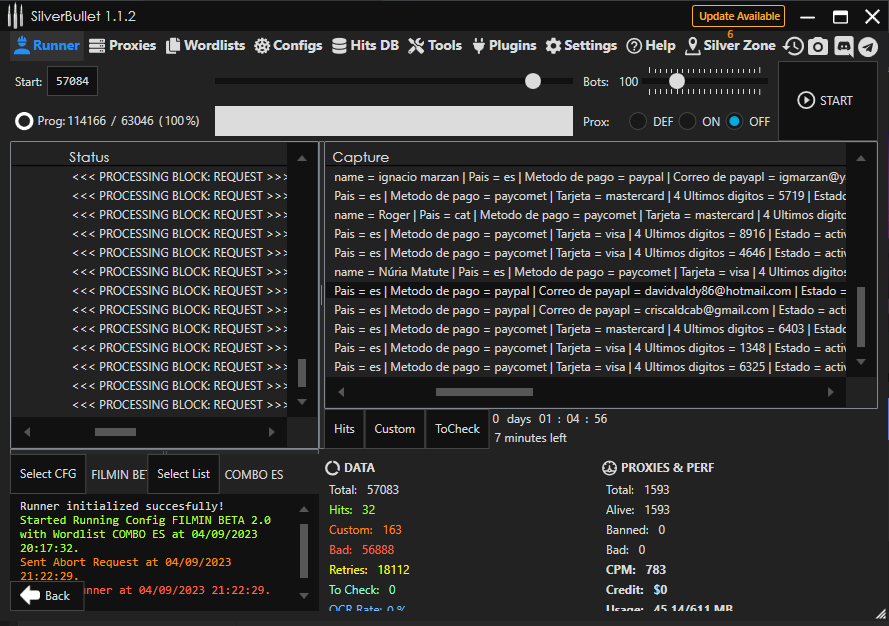Select the capture row with criscaldcab@gmail.com
The height and width of the screenshot is (626, 889).
pyautogui.click(x=586, y=310)
